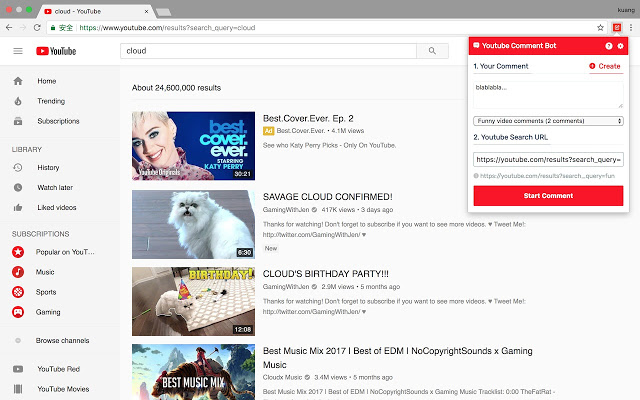Click the Cloudx Music channel name

(282, 378)
